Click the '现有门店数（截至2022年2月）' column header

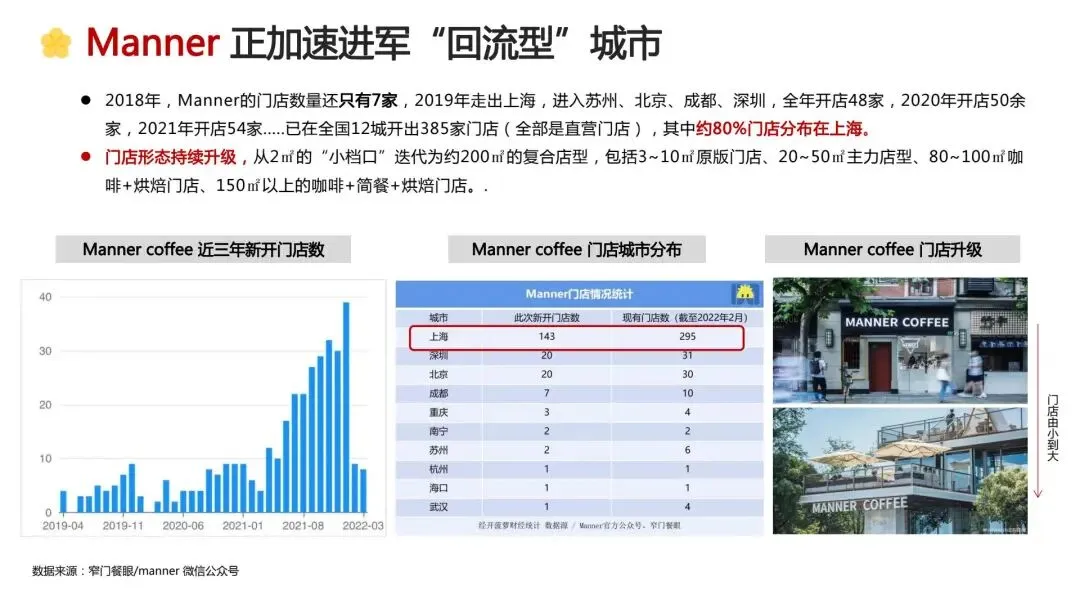685,317
